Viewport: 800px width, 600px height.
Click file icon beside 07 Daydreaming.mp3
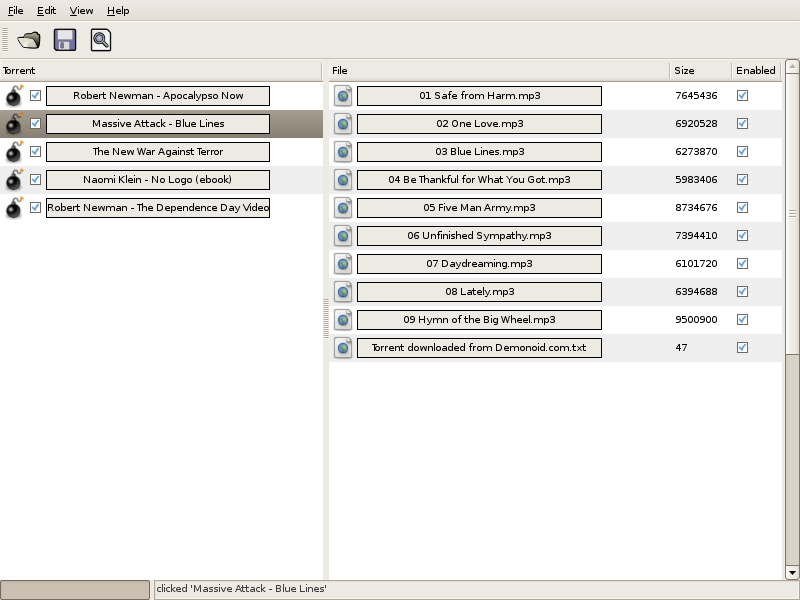coord(343,264)
